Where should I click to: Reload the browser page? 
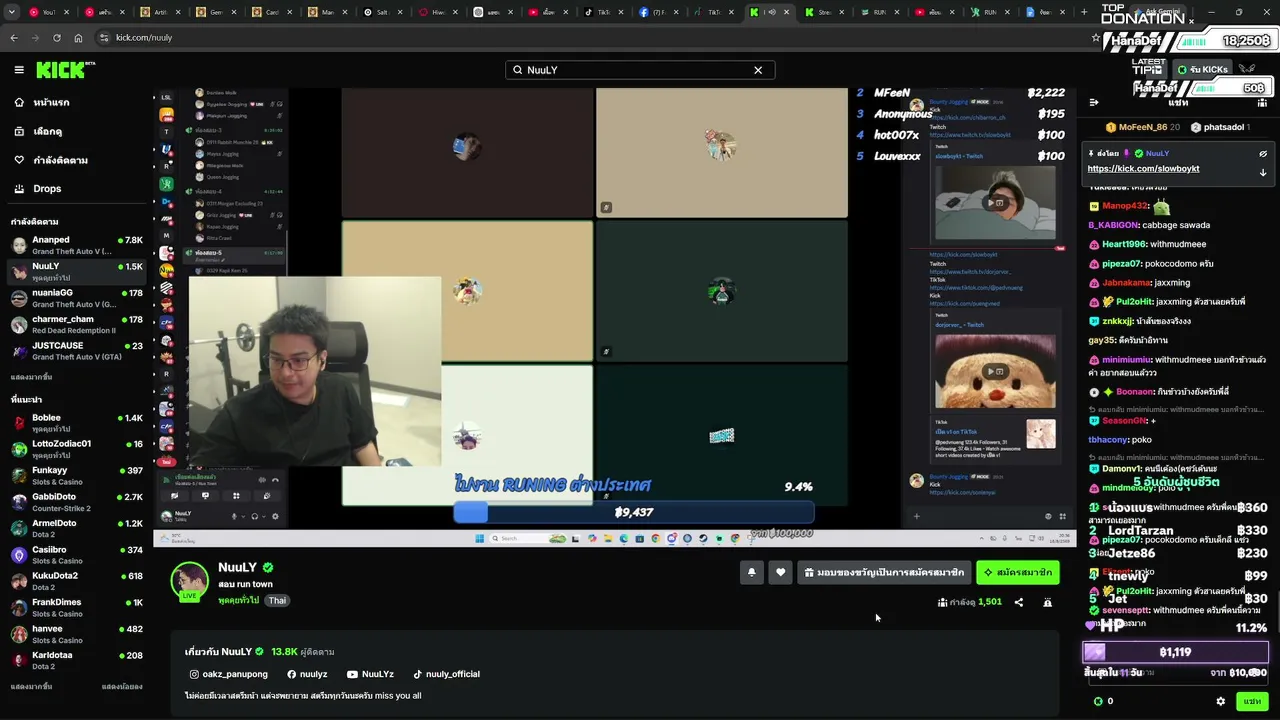tap(56, 37)
